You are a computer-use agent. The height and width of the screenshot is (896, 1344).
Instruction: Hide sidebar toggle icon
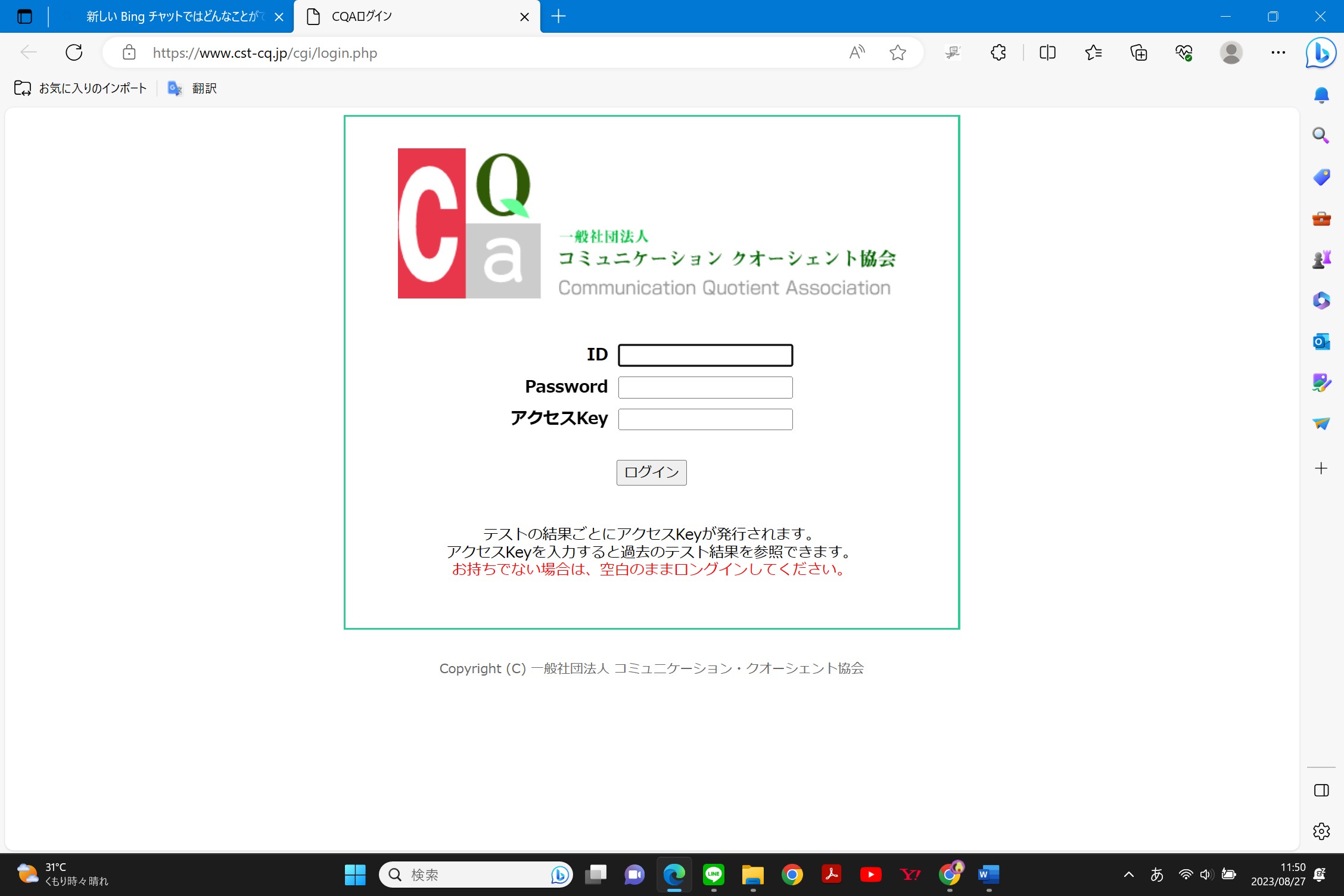pos(1321,791)
